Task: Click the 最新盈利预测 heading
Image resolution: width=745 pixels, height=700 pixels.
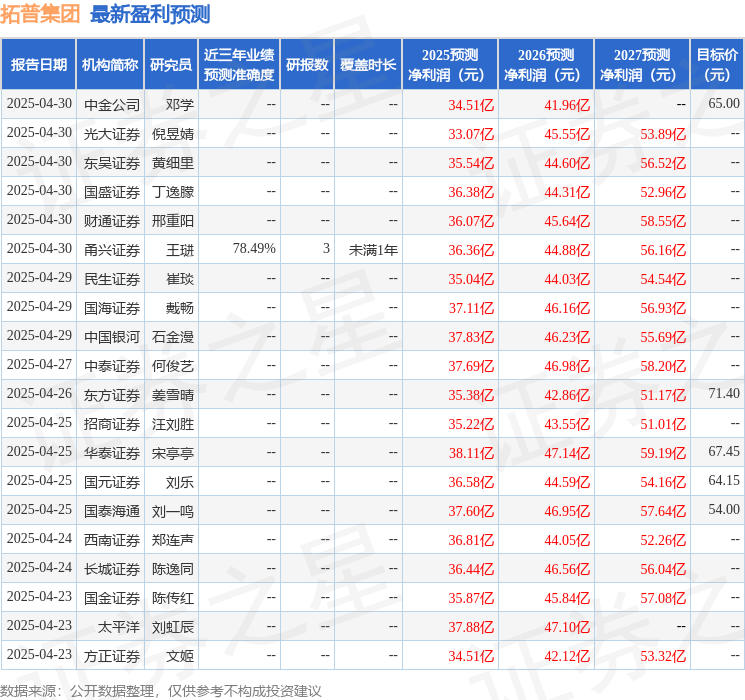Action: [x=150, y=14]
